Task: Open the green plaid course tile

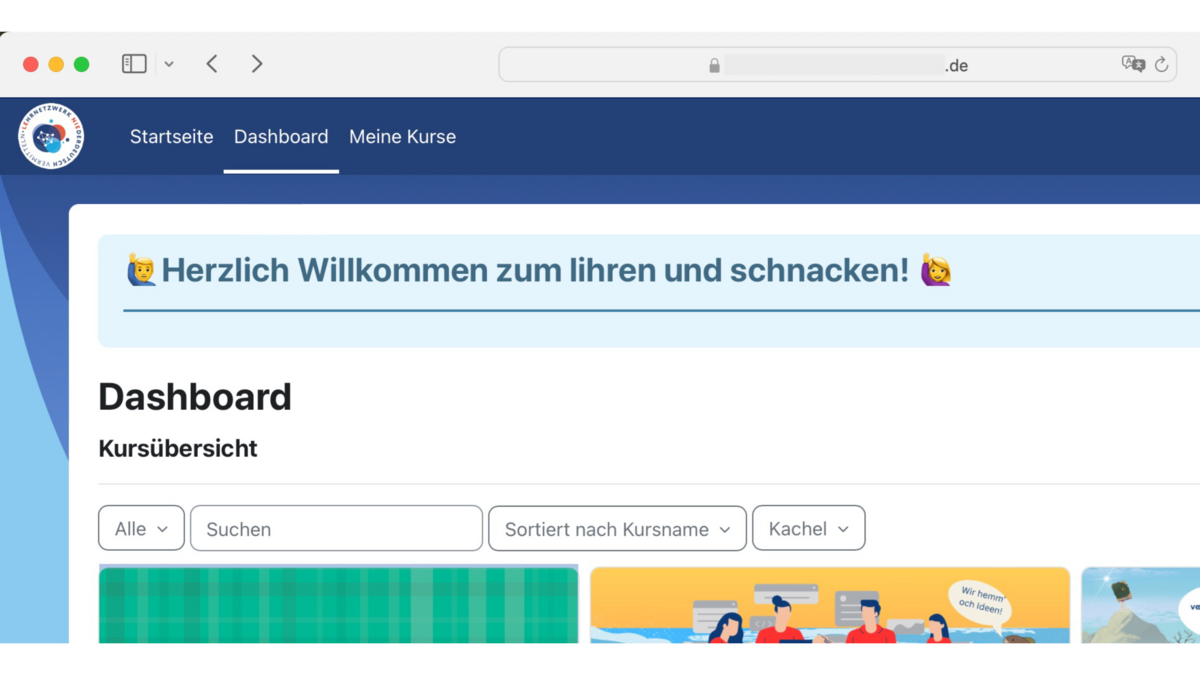Action: pyautogui.click(x=338, y=606)
